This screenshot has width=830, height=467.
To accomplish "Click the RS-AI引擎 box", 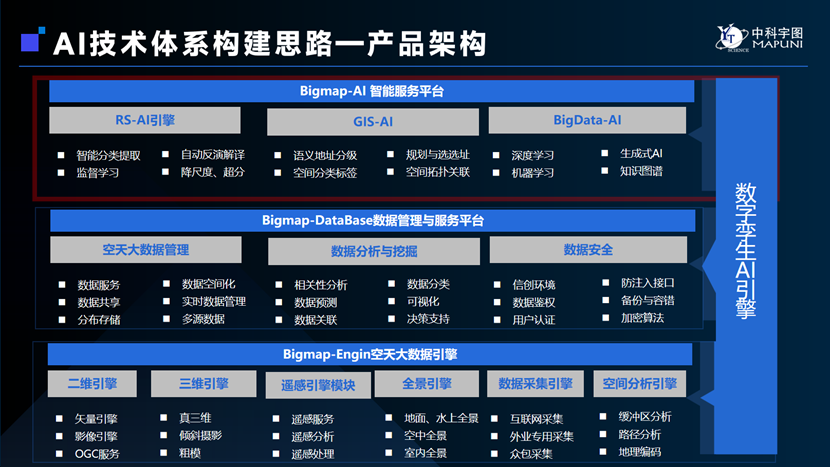I will coord(145,121).
